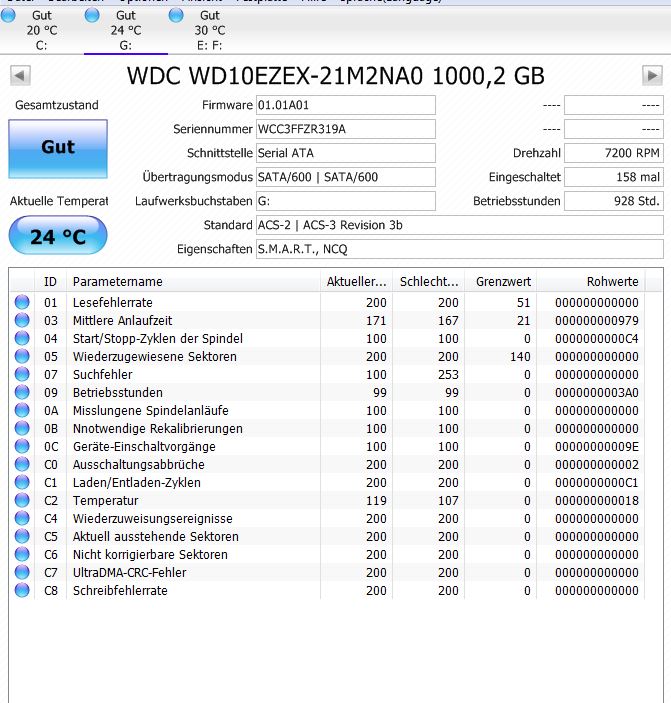Go to next disk with right arrow
This screenshot has width=671, height=703.
pos(652,75)
